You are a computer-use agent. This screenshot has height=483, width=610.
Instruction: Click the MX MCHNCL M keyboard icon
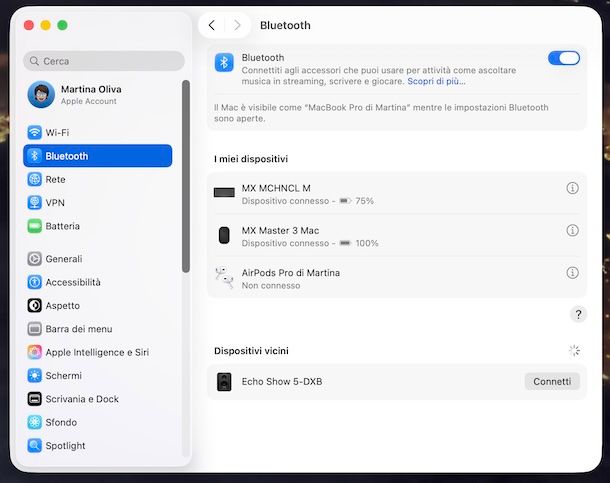point(224,192)
